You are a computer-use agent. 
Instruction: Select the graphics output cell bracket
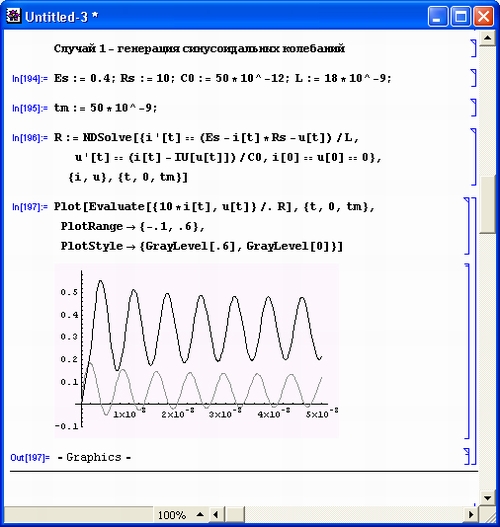pyautogui.click(x=467, y=351)
